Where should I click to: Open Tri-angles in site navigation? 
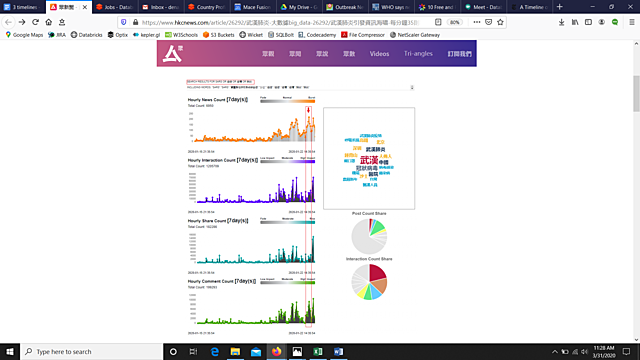tap(418, 53)
